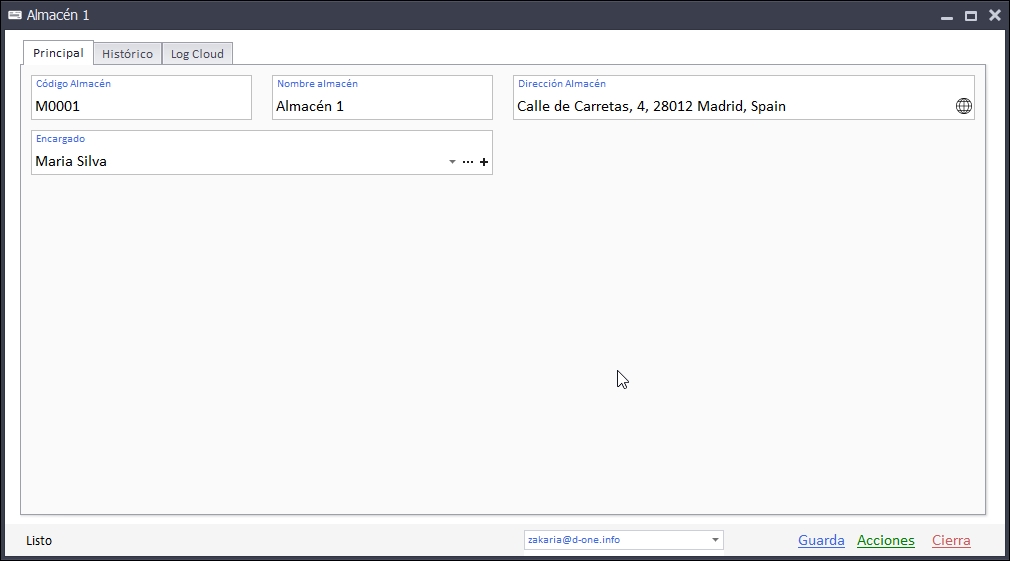
Task: Click the Maria Silva text in Encargado
Action: click(x=71, y=161)
